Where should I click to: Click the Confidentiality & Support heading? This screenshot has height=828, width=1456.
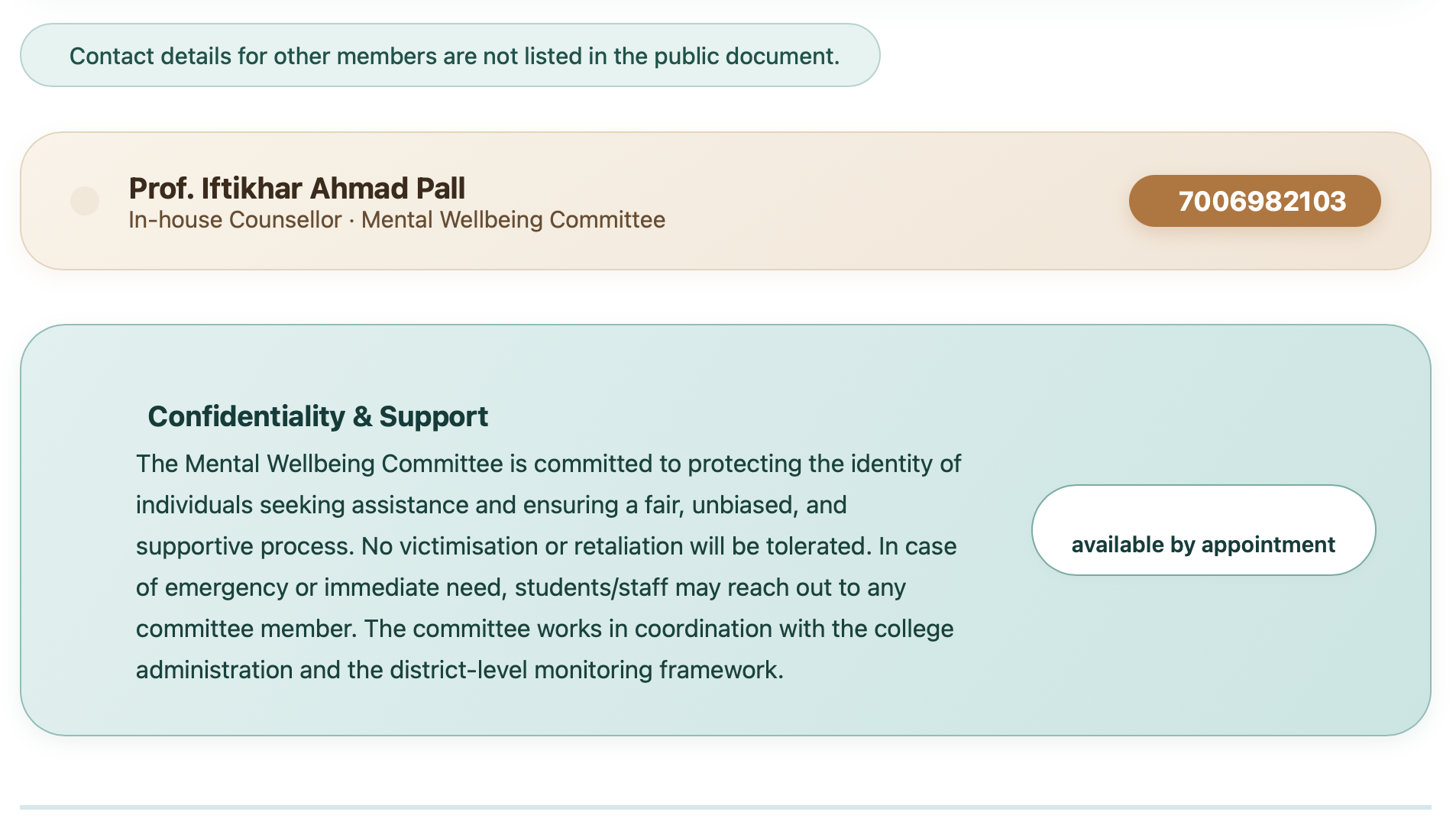pyautogui.click(x=318, y=416)
